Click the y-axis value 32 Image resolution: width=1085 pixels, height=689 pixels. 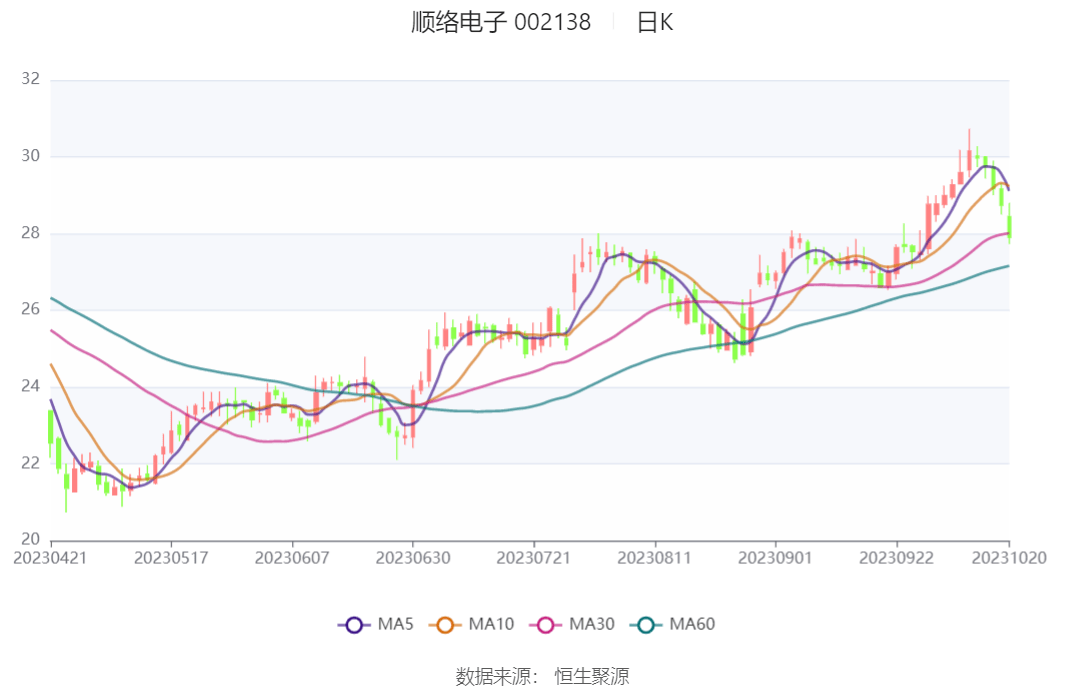click(x=30, y=79)
